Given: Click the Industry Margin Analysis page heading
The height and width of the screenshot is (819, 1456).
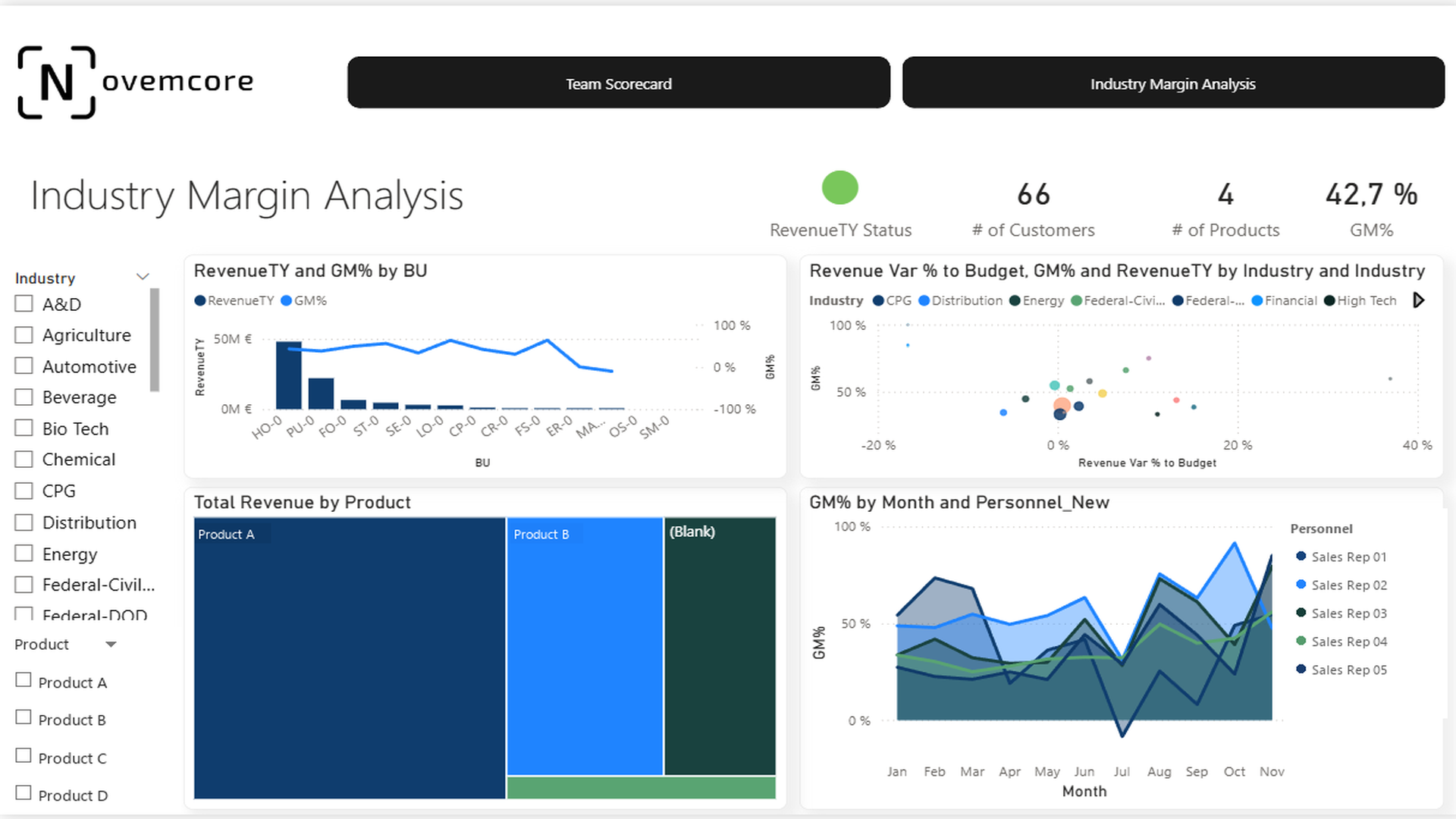Looking at the screenshot, I should (247, 196).
